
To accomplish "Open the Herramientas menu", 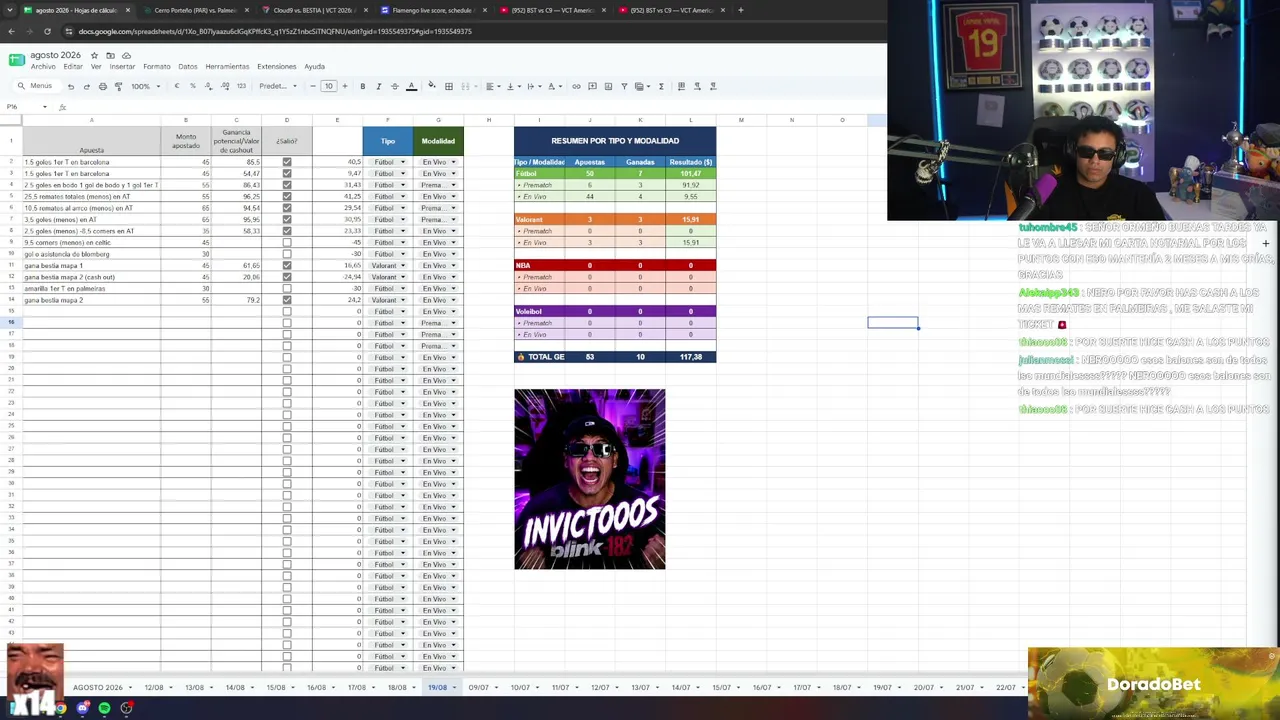I will pos(227,67).
